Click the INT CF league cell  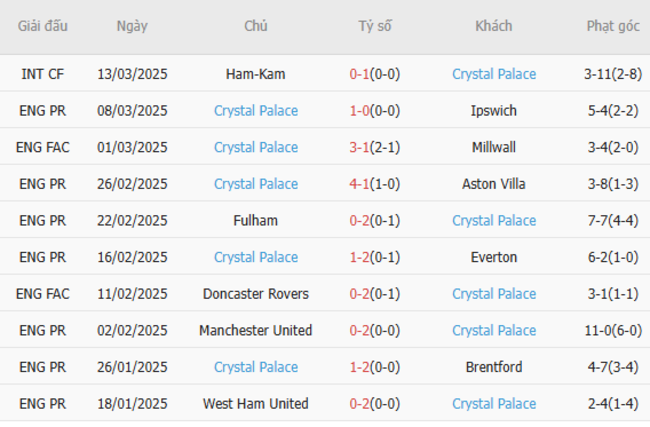(42, 74)
